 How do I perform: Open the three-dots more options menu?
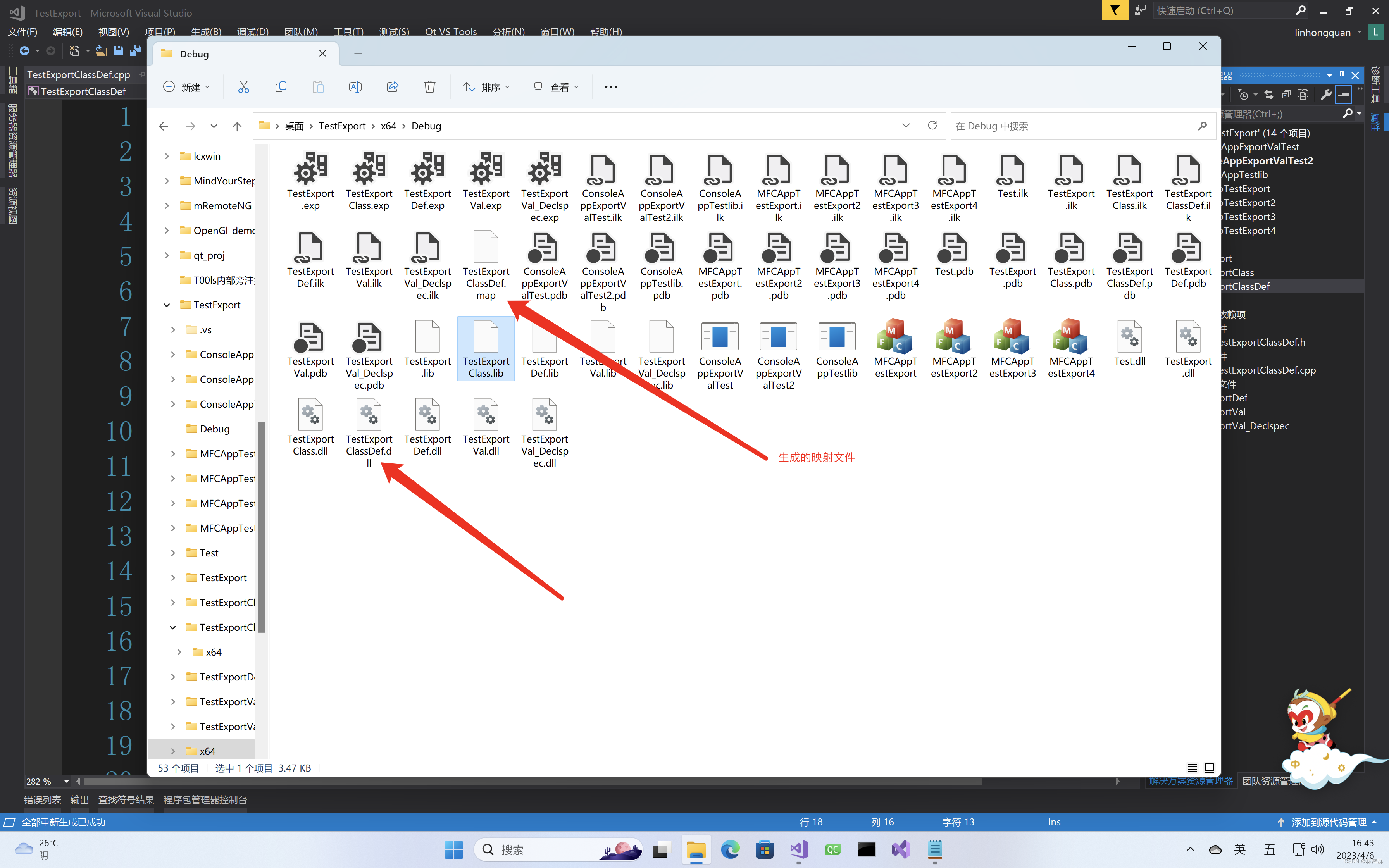click(611, 87)
